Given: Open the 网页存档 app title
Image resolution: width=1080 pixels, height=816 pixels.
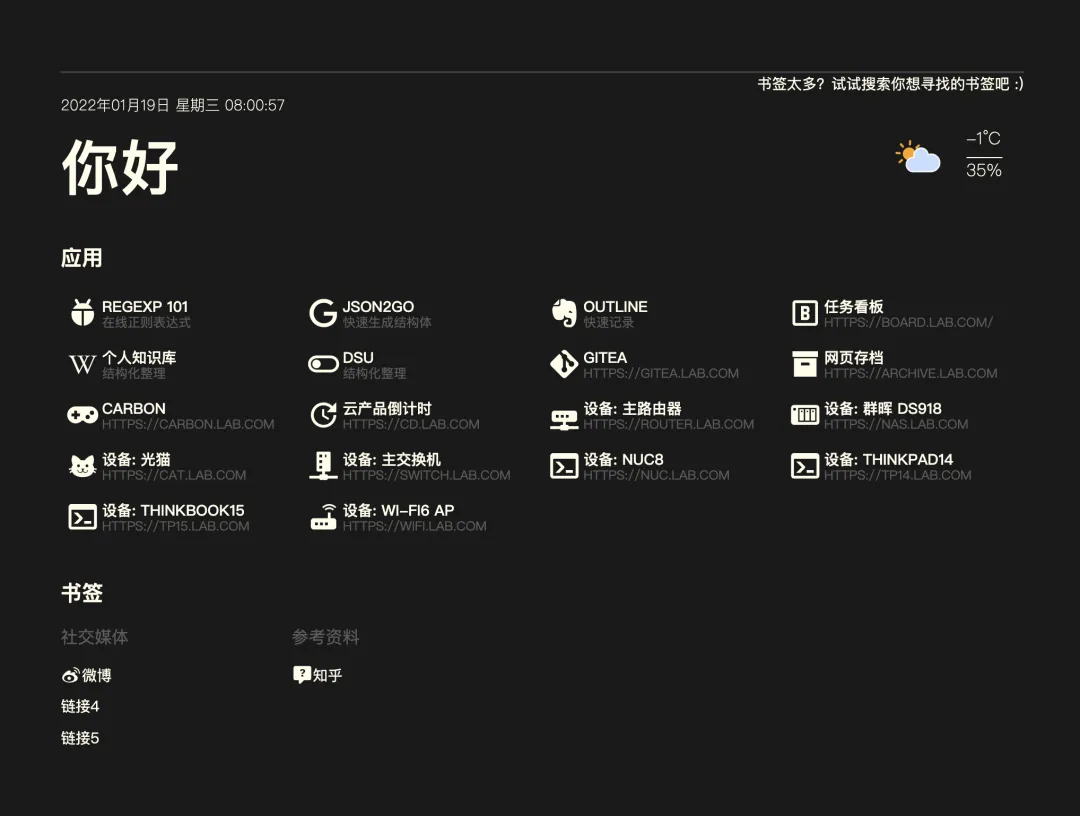Looking at the screenshot, I should (x=853, y=357).
